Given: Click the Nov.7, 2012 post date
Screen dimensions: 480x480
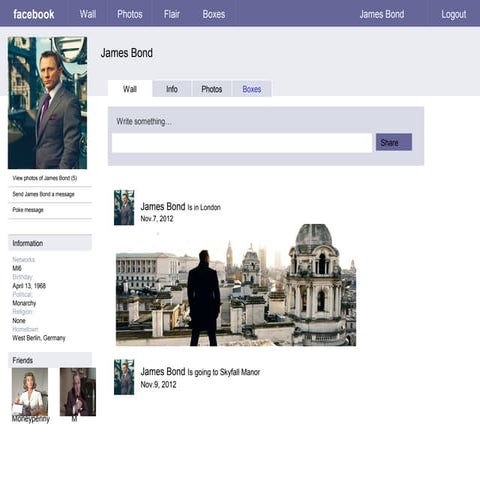Looking at the screenshot, I should [157, 219].
